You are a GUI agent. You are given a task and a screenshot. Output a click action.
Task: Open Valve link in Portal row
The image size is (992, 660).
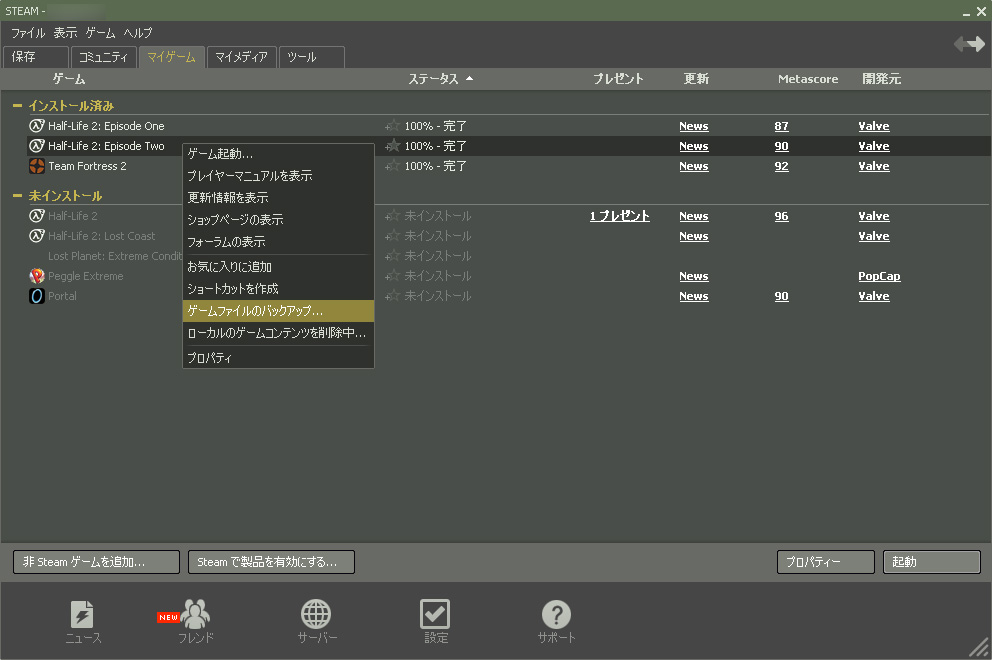coord(874,296)
